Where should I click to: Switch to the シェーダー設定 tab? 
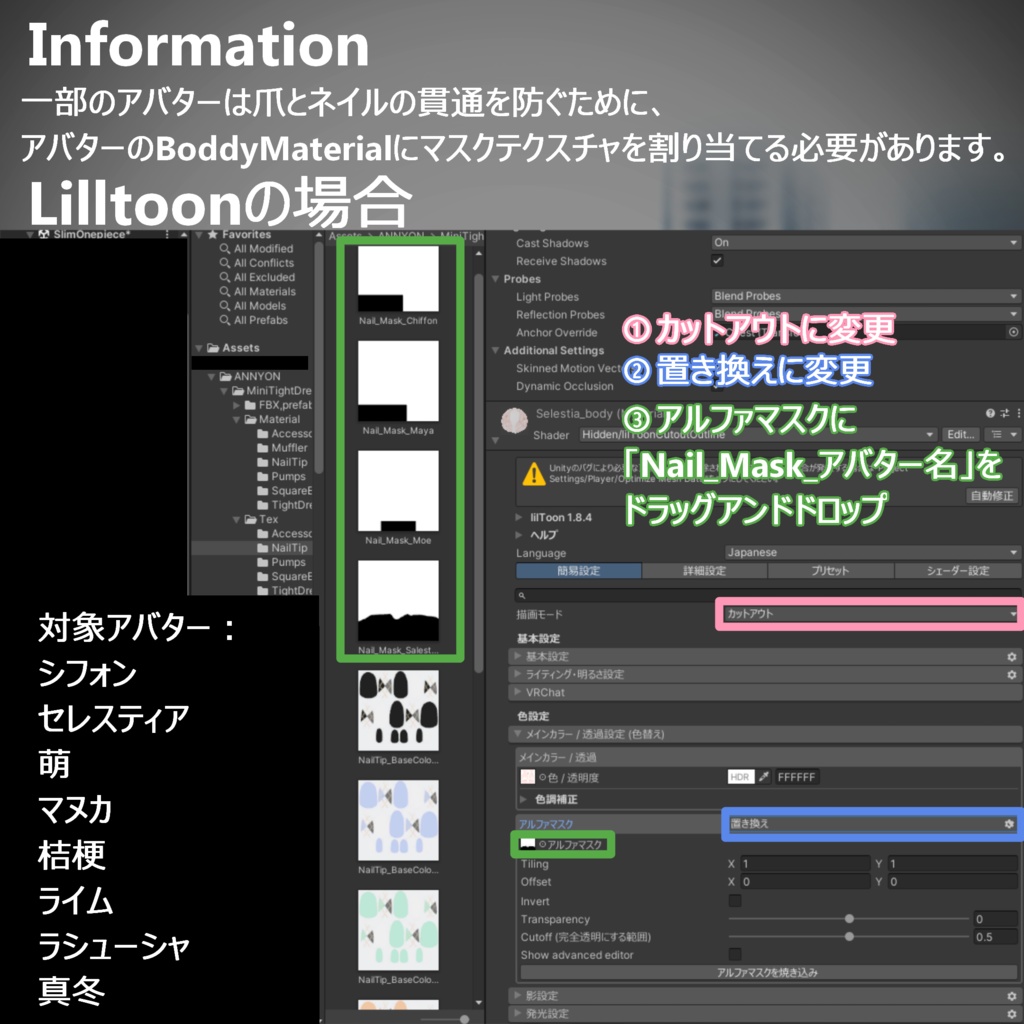pos(957,571)
